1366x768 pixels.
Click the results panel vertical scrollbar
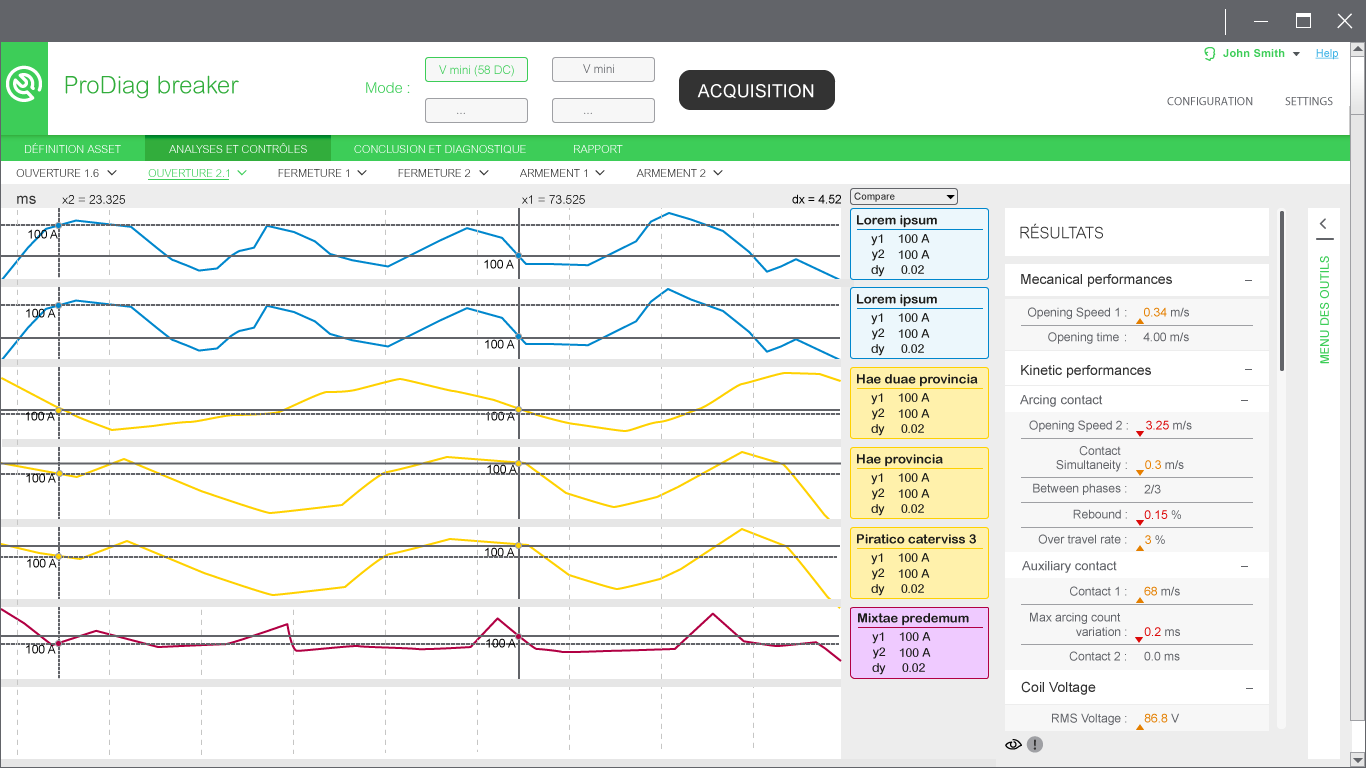[x=1281, y=291]
